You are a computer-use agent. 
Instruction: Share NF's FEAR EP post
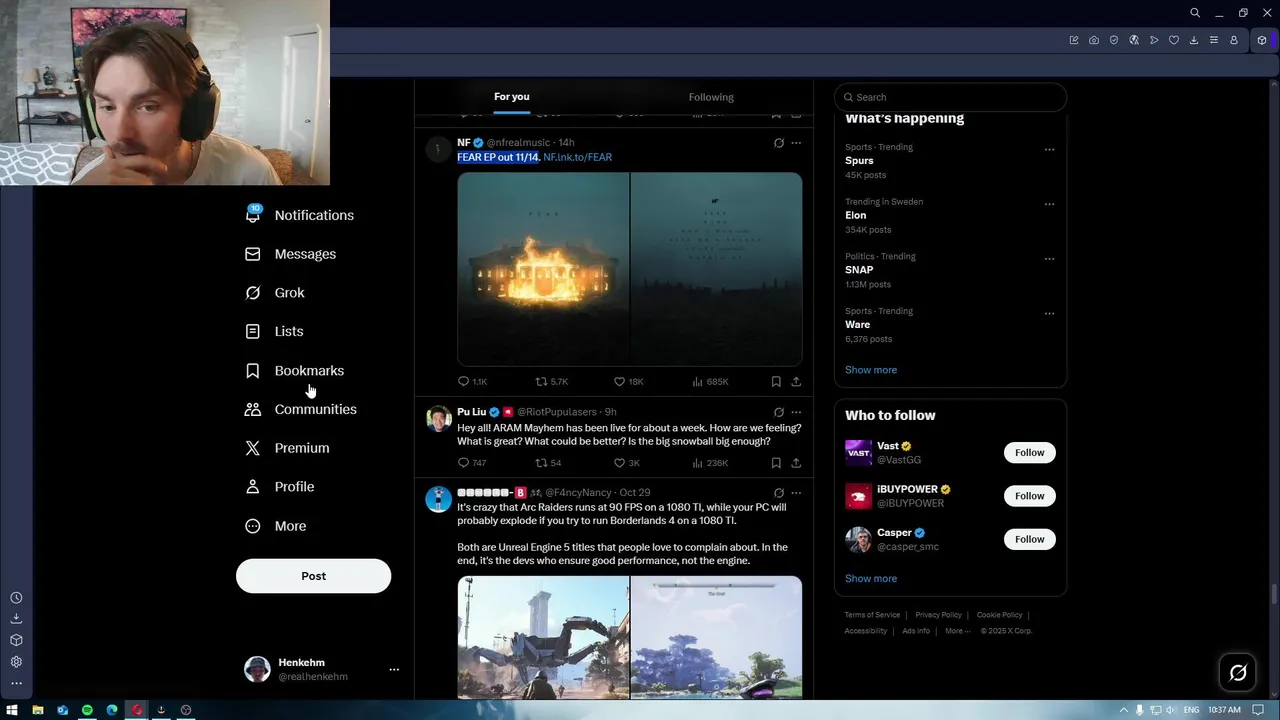[x=796, y=382]
